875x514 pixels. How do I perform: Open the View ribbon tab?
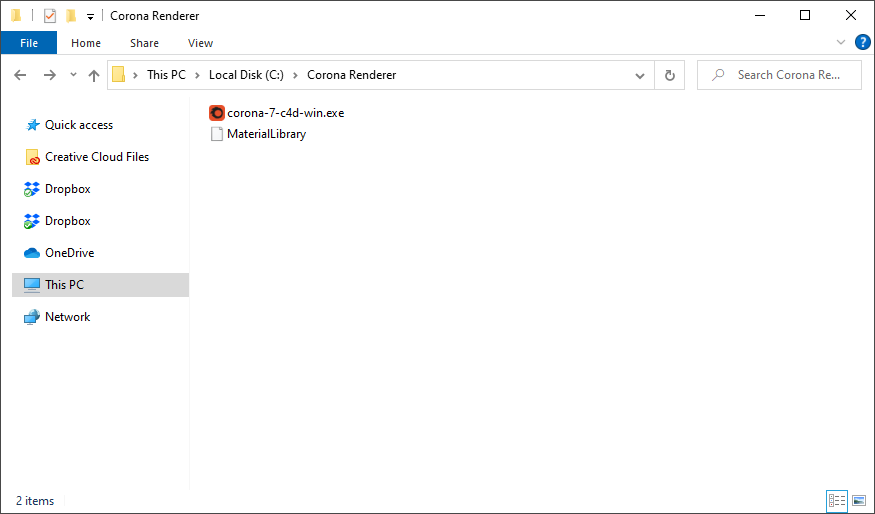pyautogui.click(x=200, y=43)
